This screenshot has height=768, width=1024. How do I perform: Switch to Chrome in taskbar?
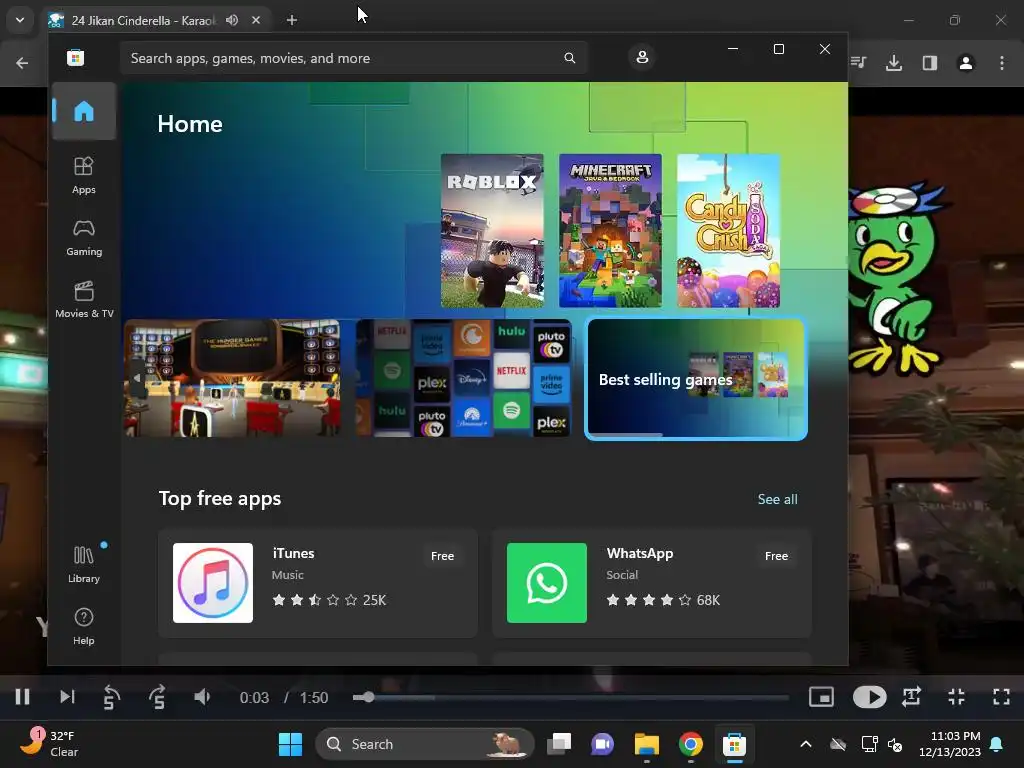pyautogui.click(x=690, y=744)
